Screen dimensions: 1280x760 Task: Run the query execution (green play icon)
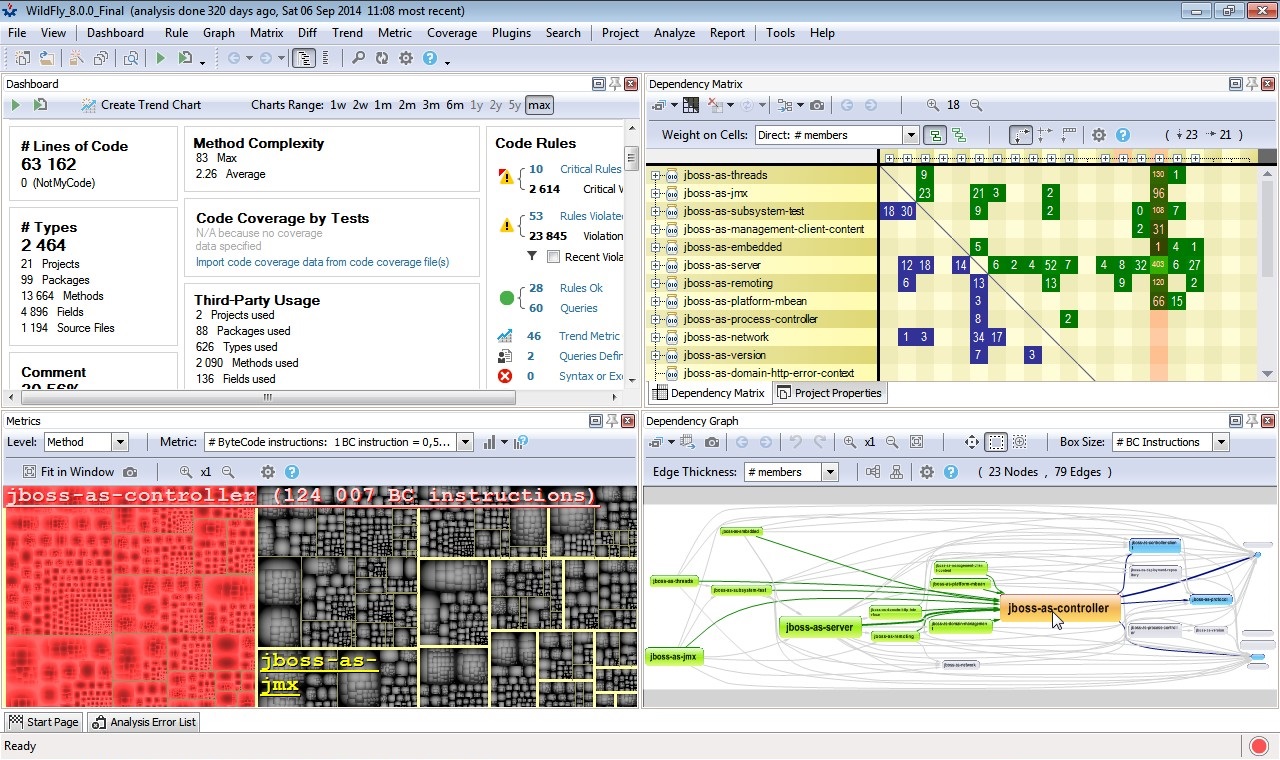pyautogui.click(x=161, y=58)
